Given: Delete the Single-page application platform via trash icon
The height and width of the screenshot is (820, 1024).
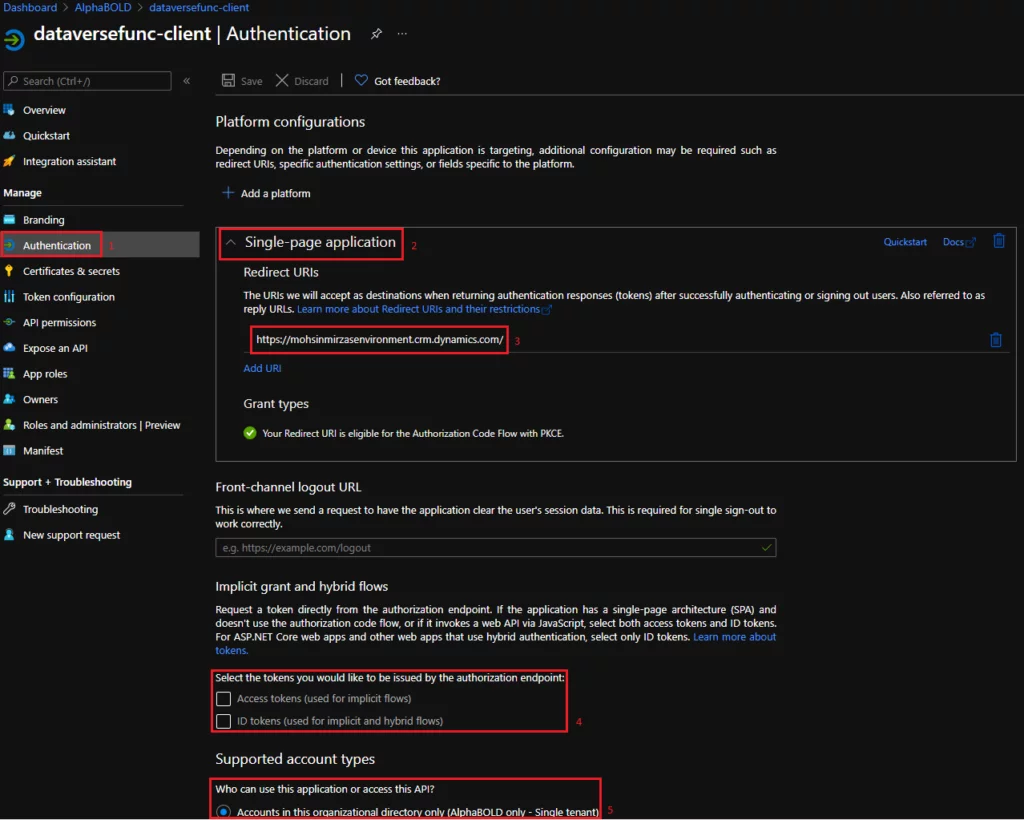Looking at the screenshot, I should coord(999,241).
